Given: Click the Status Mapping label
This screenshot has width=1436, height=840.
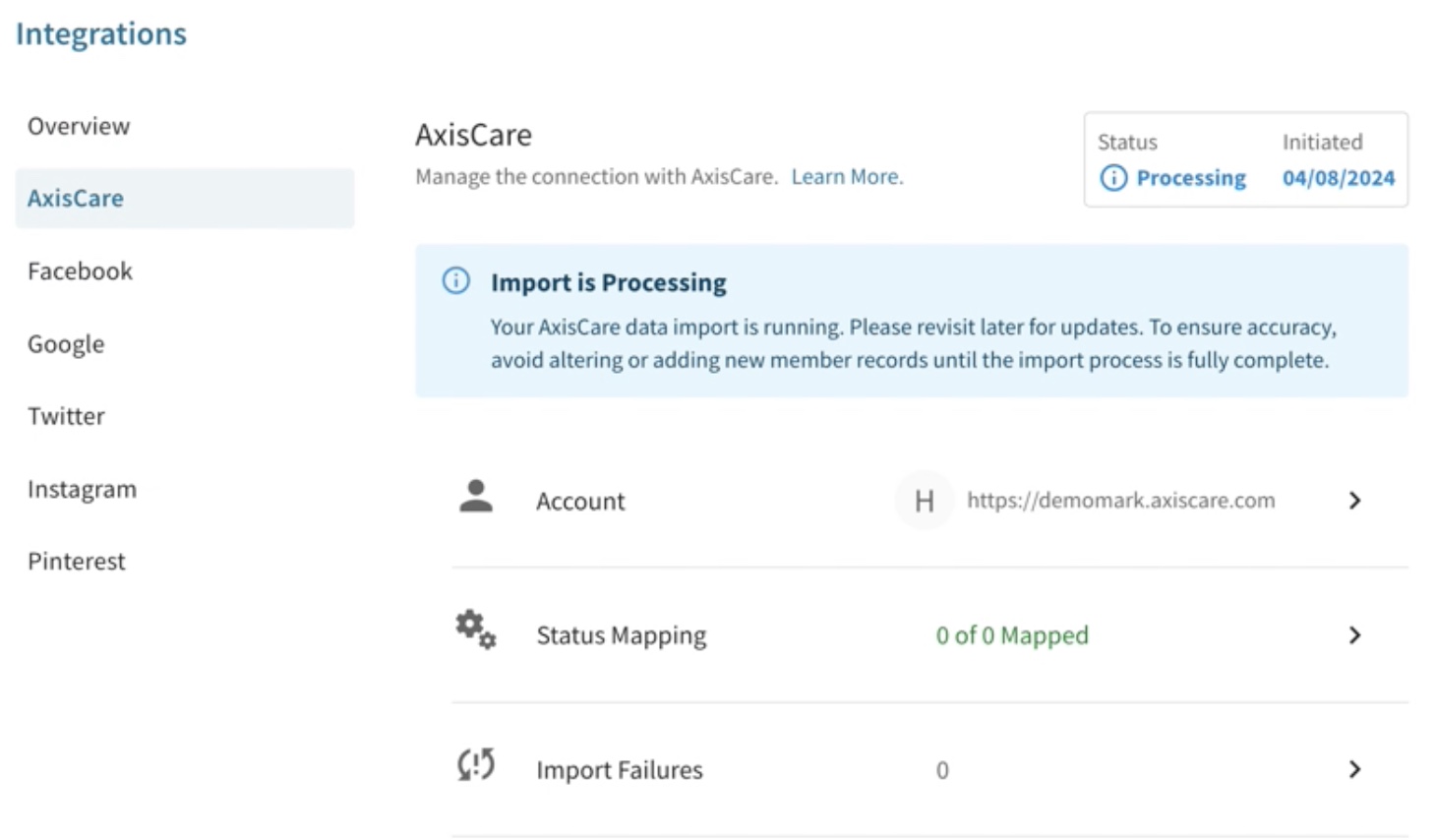Looking at the screenshot, I should pyautogui.click(x=622, y=635).
